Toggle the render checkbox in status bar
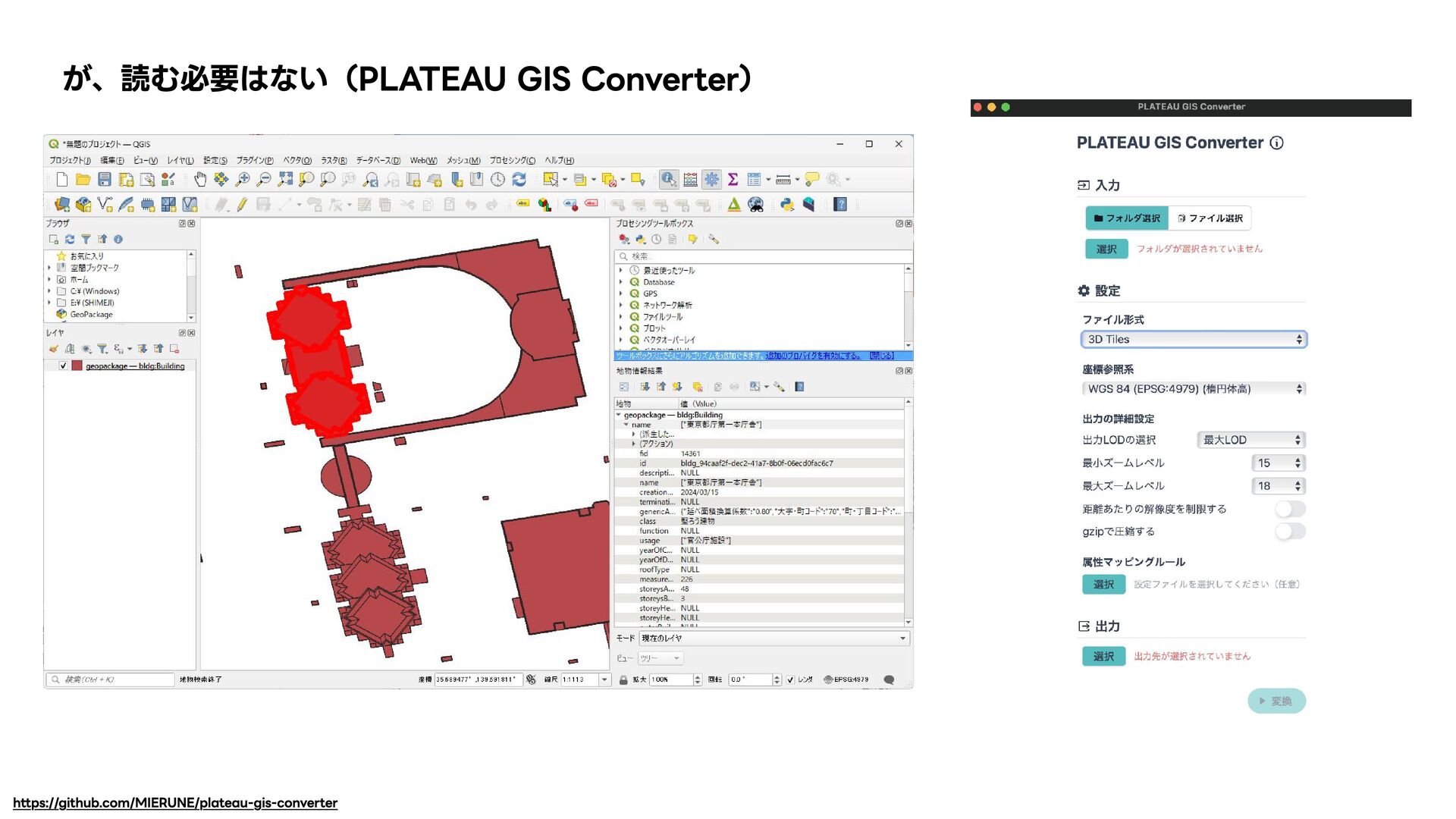 791,680
